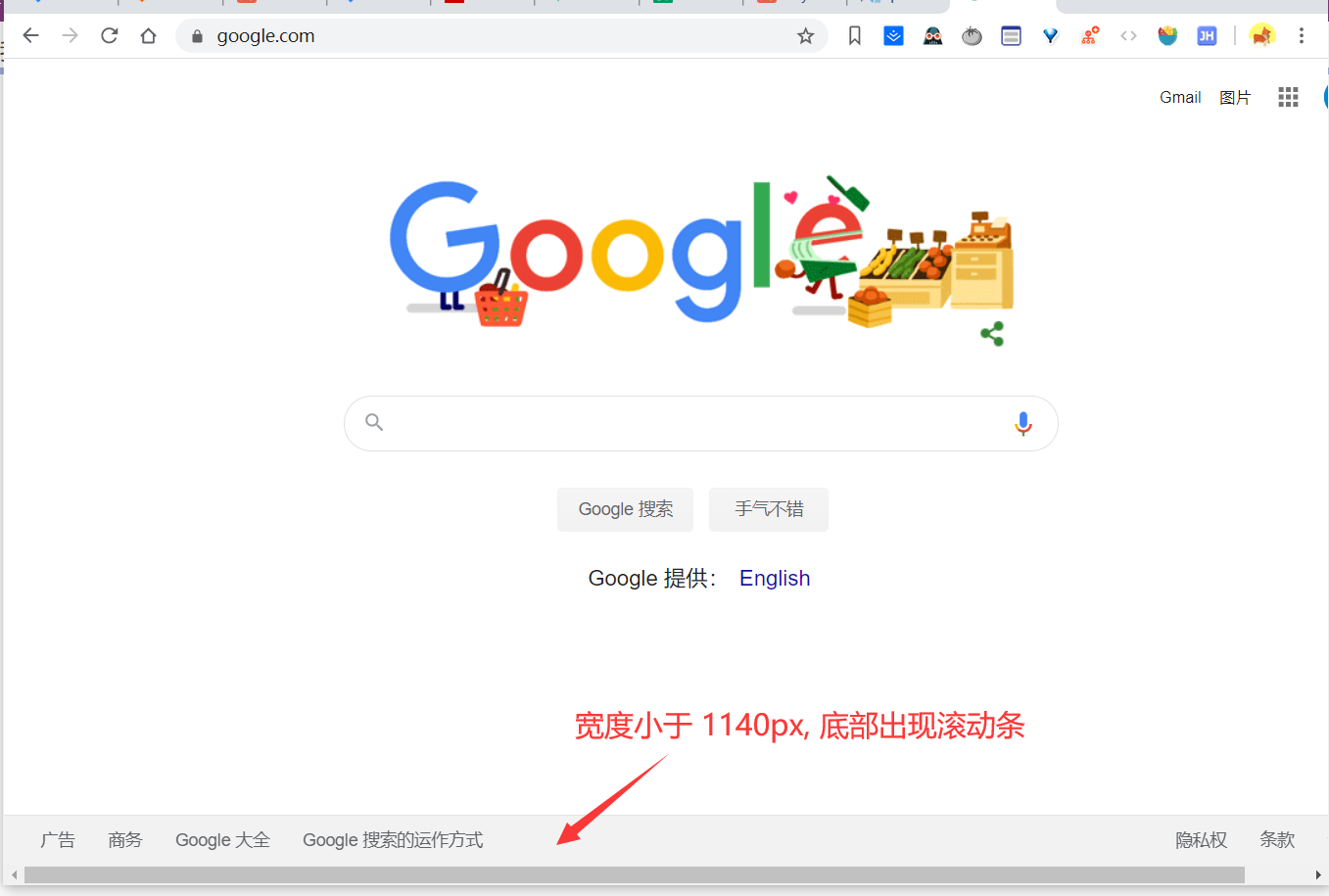Open the blue funnel extension
Viewport: 1329px width, 896px height.
click(x=1051, y=36)
